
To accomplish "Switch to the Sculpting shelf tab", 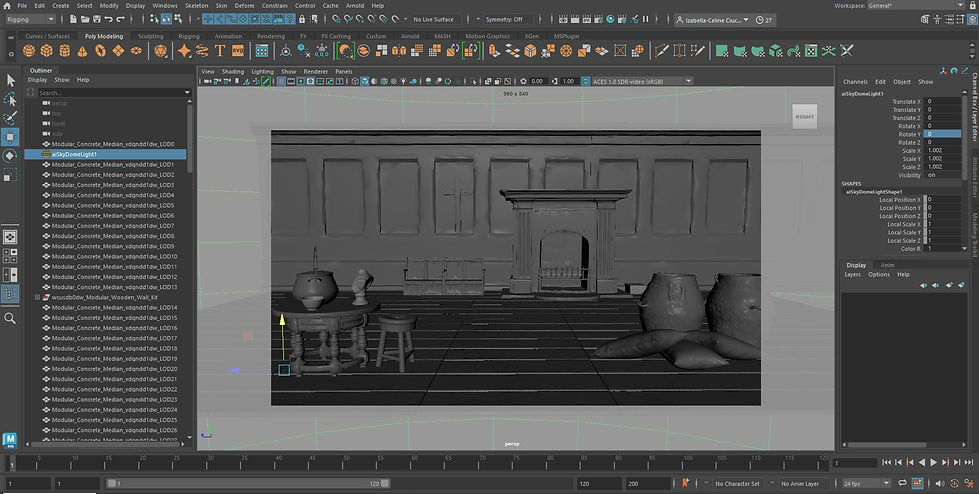I will (150, 36).
